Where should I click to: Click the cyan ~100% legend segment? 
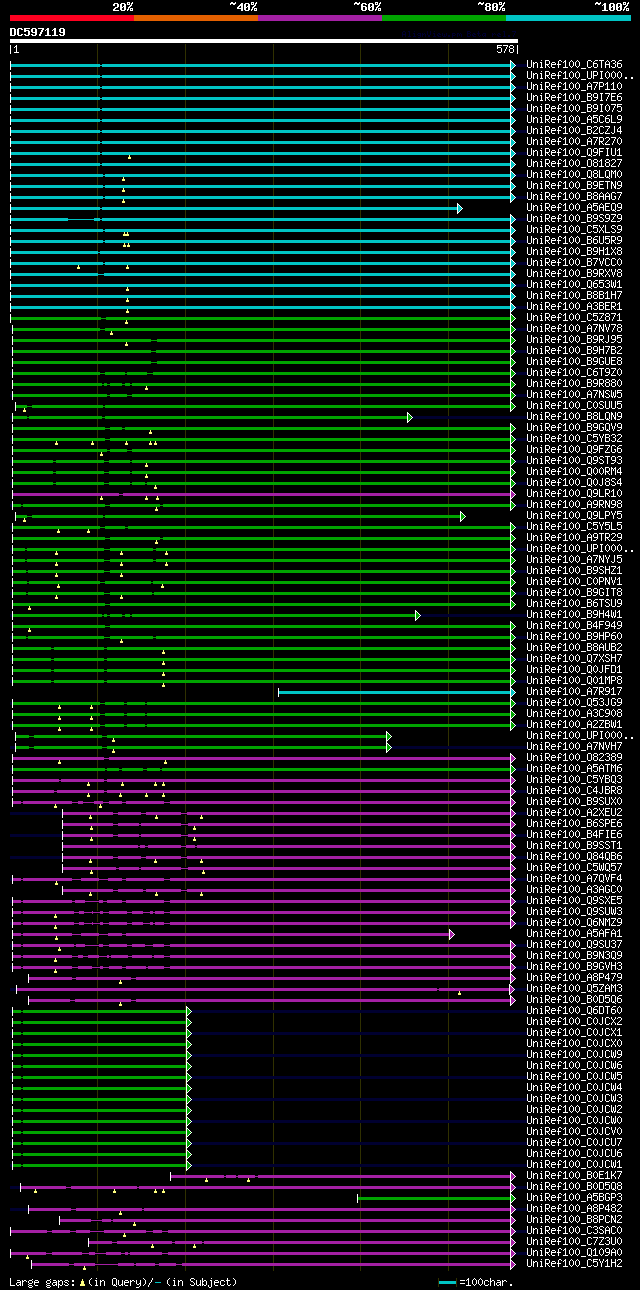[x=568, y=18]
